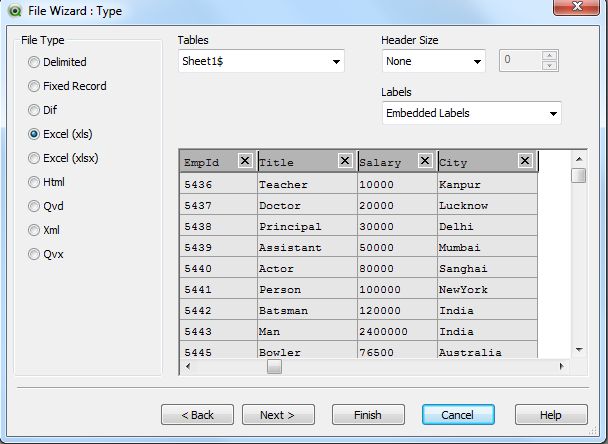Remove the City column with its X button
This screenshot has height=444, width=608.
pyautogui.click(x=525, y=161)
